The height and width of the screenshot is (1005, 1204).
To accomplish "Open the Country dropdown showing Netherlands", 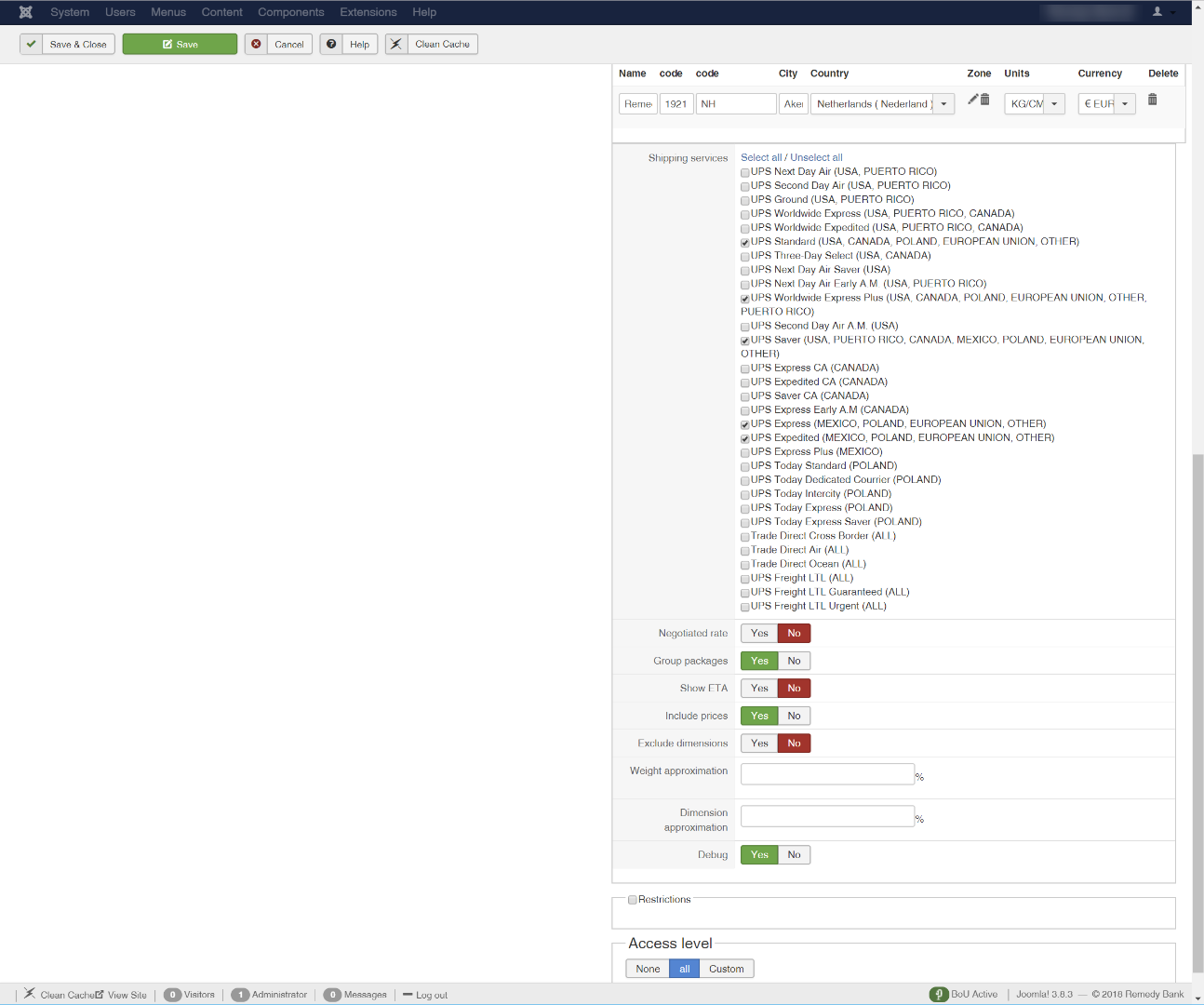I will 882,104.
